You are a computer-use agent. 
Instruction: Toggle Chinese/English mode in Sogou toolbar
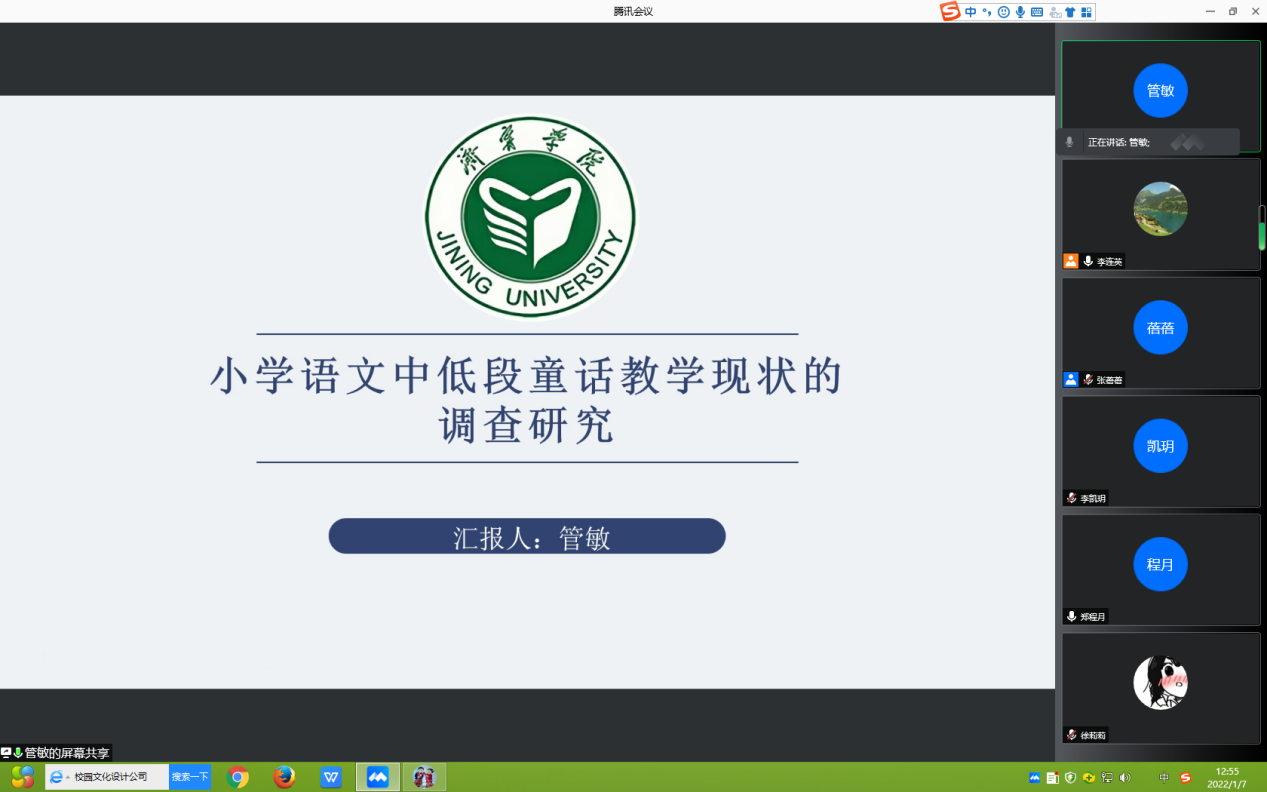(971, 12)
